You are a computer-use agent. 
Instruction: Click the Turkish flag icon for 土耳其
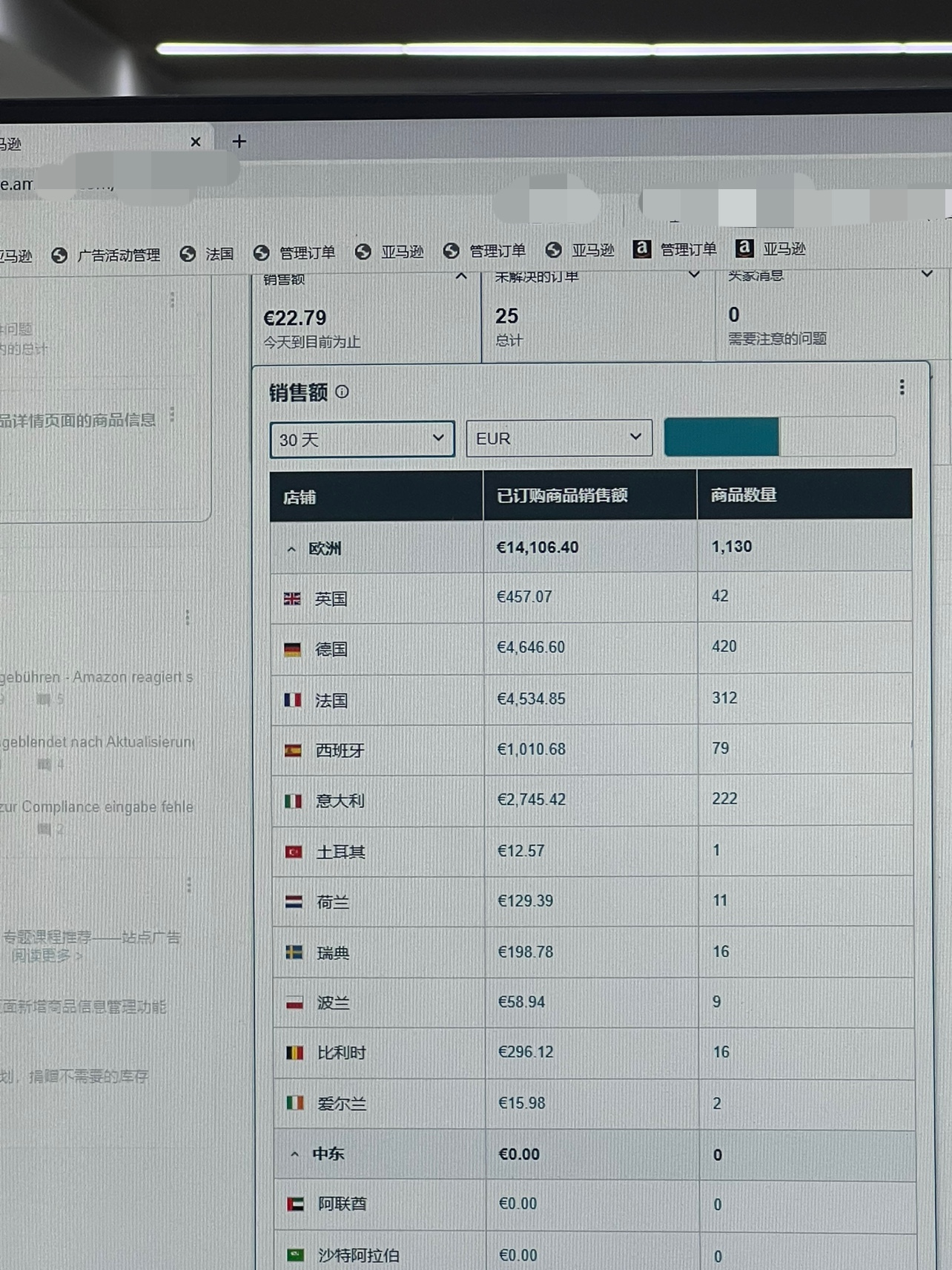(x=294, y=852)
